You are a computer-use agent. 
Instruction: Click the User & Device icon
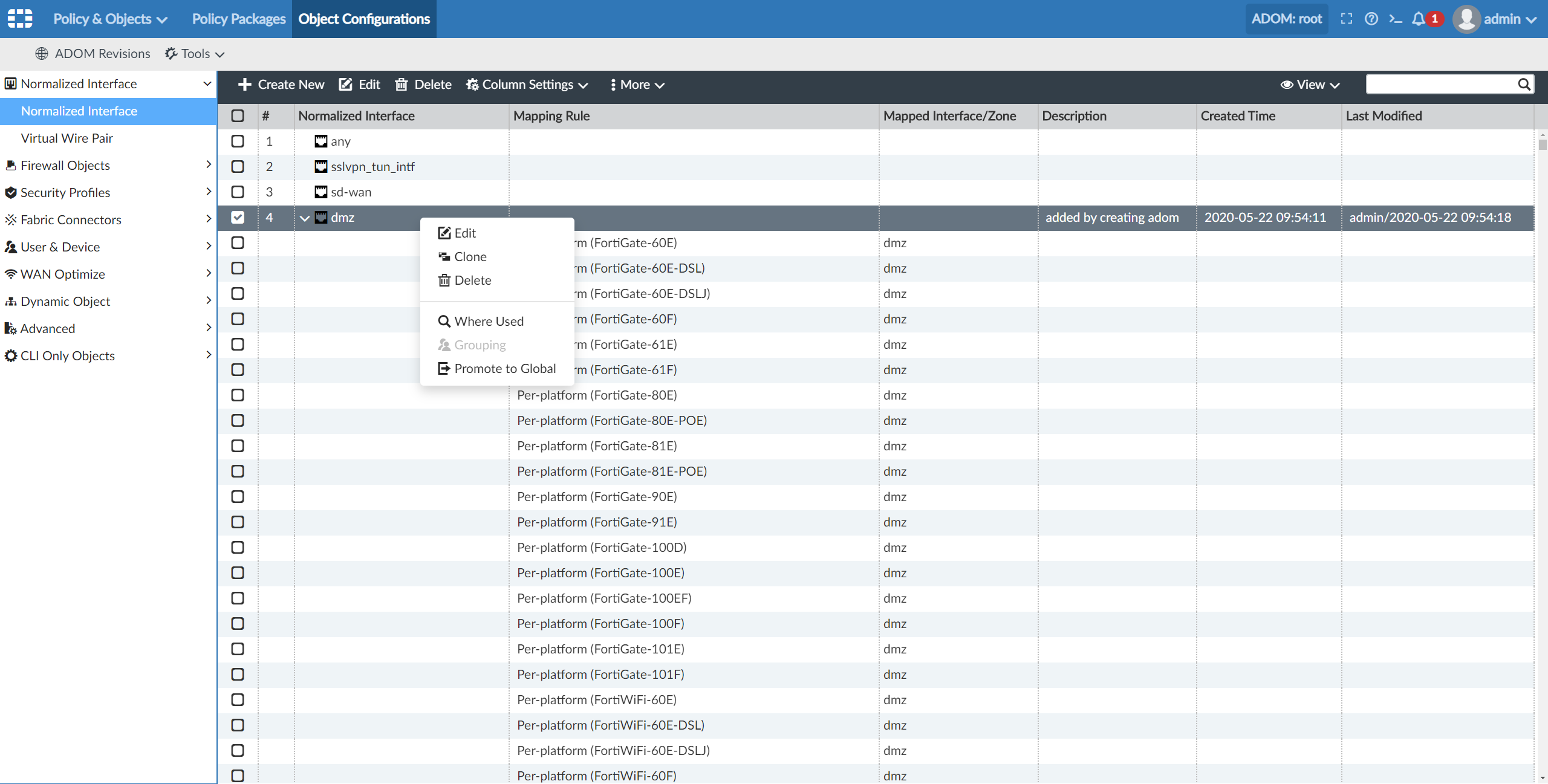pyautogui.click(x=11, y=247)
